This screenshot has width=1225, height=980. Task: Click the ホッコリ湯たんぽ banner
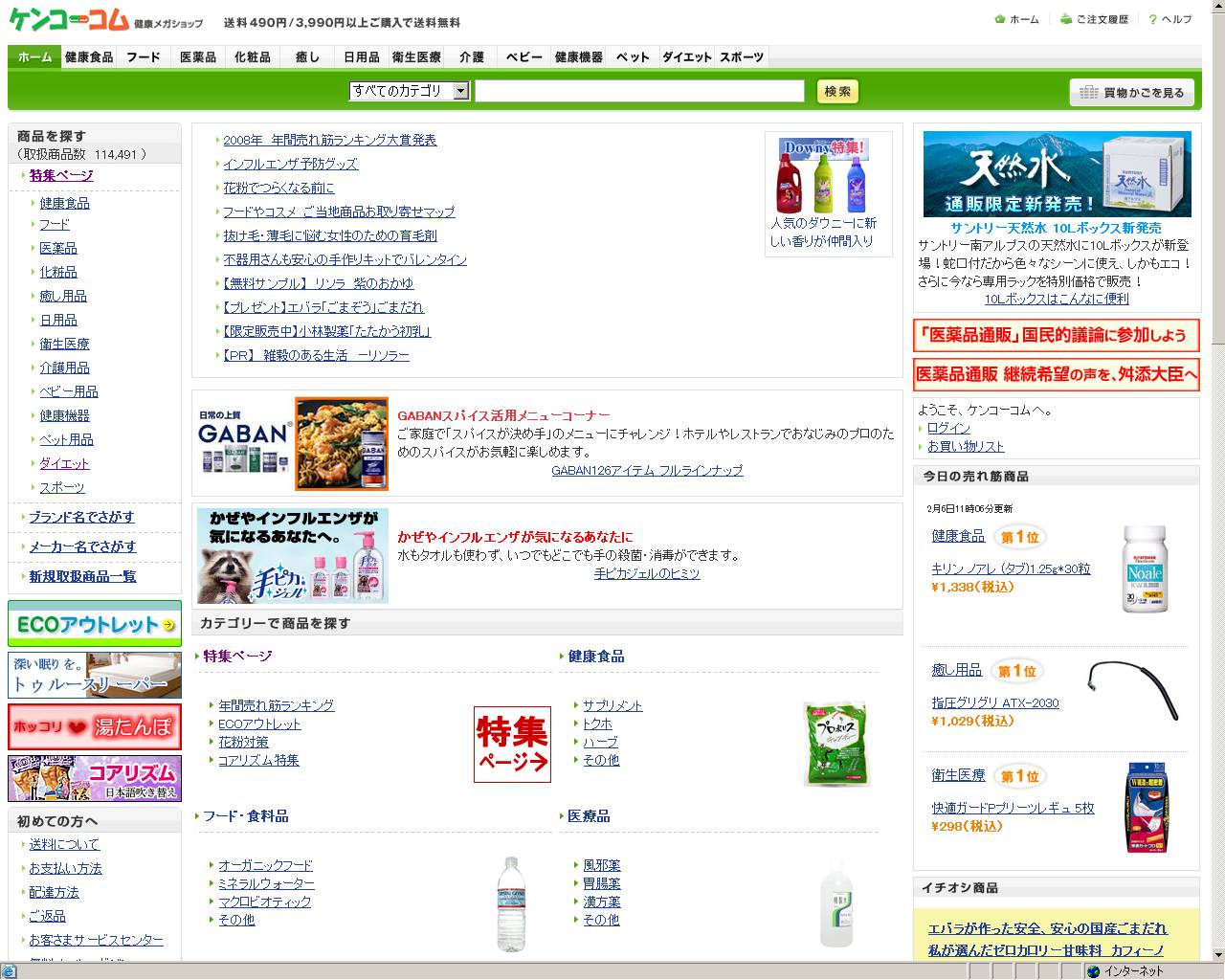point(95,727)
